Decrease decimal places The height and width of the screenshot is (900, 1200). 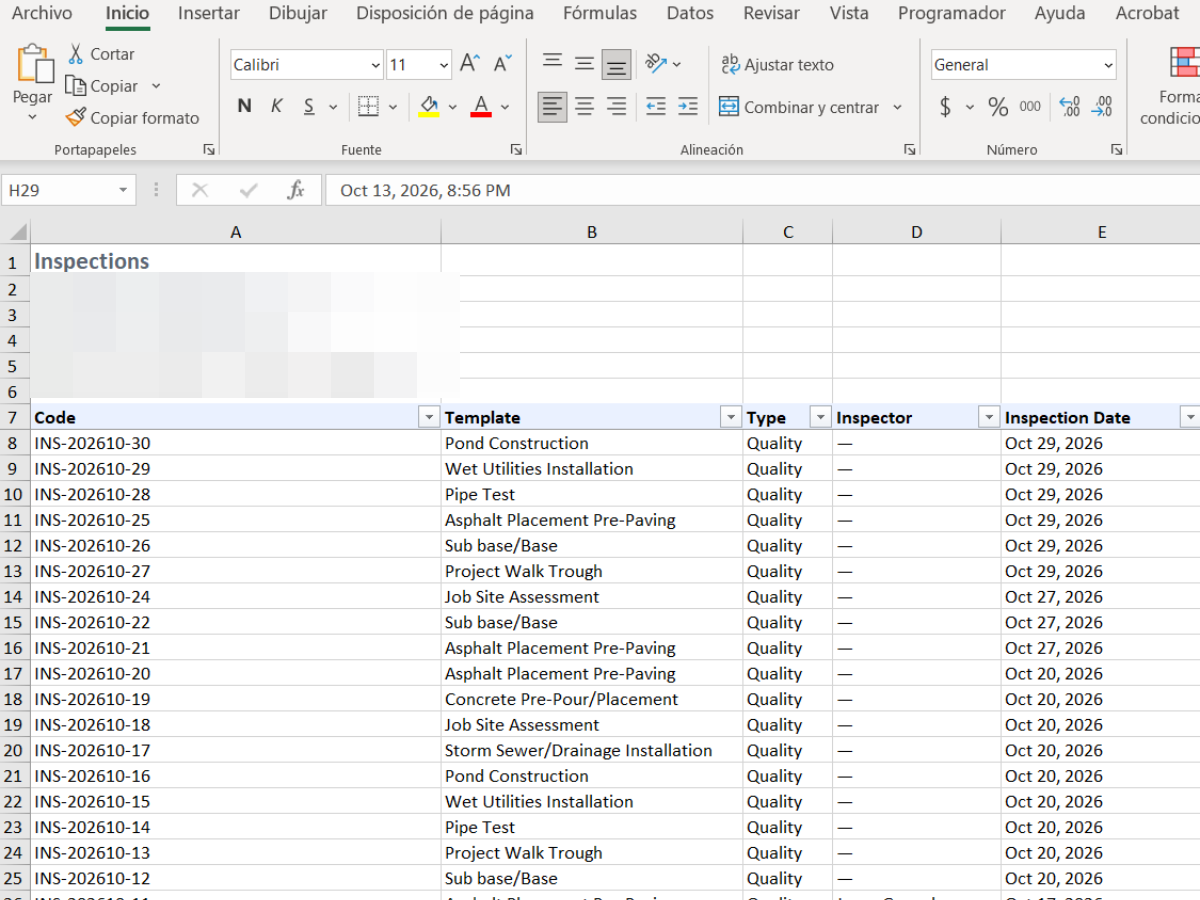(1102, 106)
